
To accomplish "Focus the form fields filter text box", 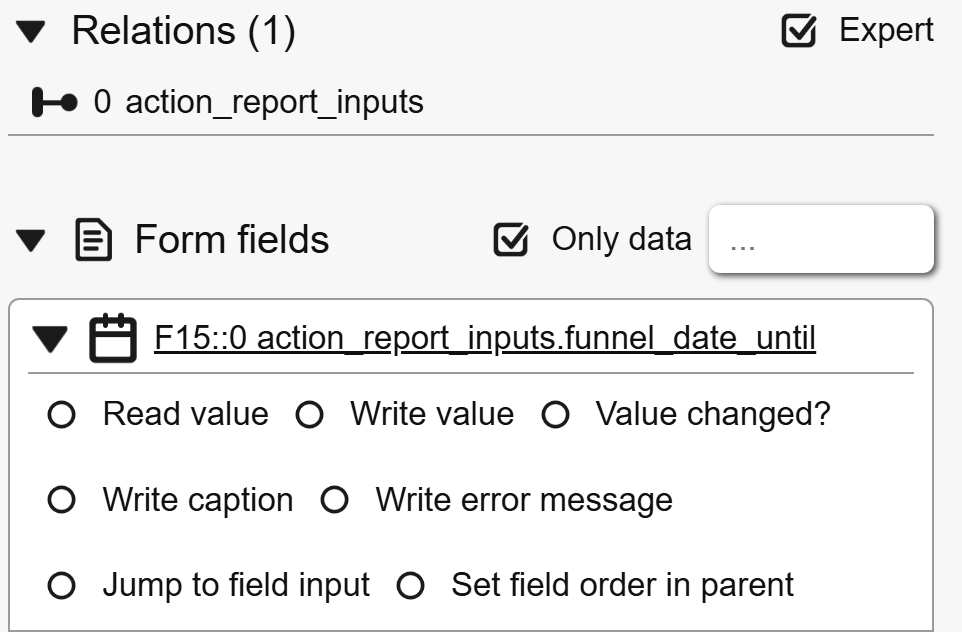I will pos(820,240).
